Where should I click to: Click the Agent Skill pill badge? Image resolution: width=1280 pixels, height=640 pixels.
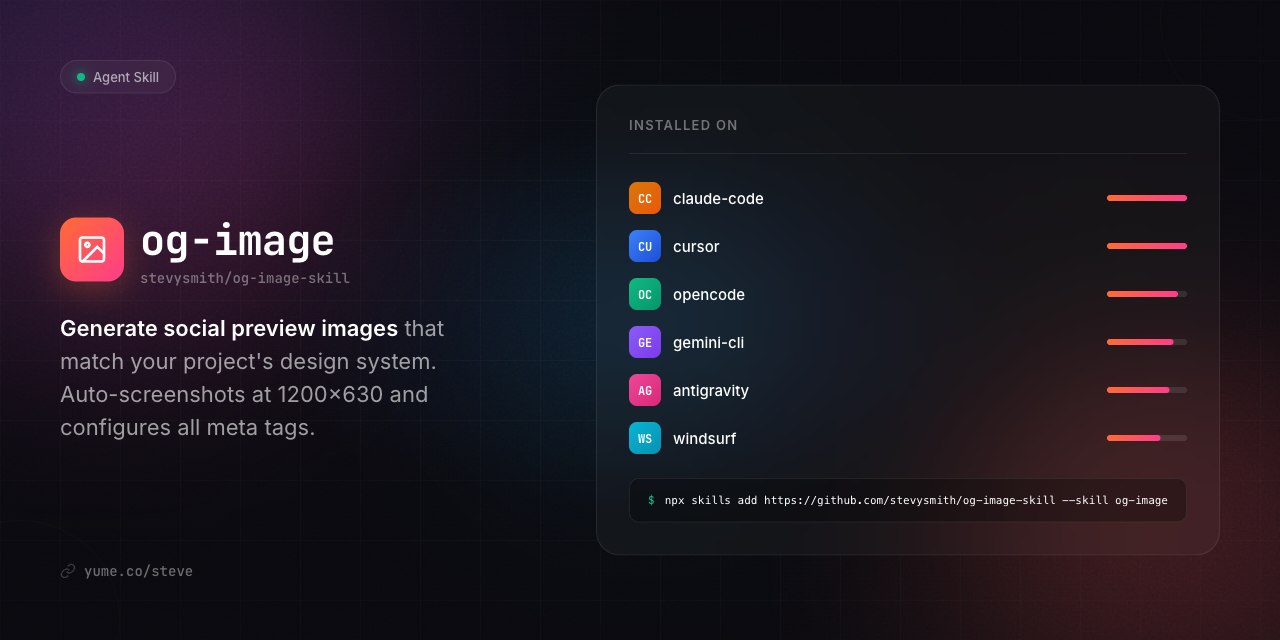click(x=118, y=77)
